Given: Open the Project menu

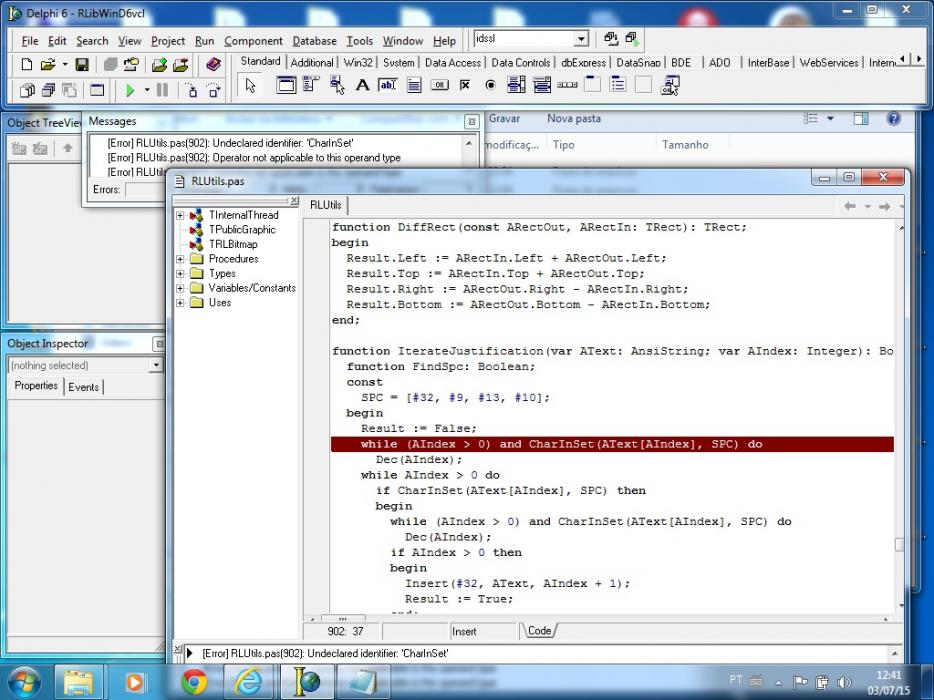Looking at the screenshot, I should 168,41.
